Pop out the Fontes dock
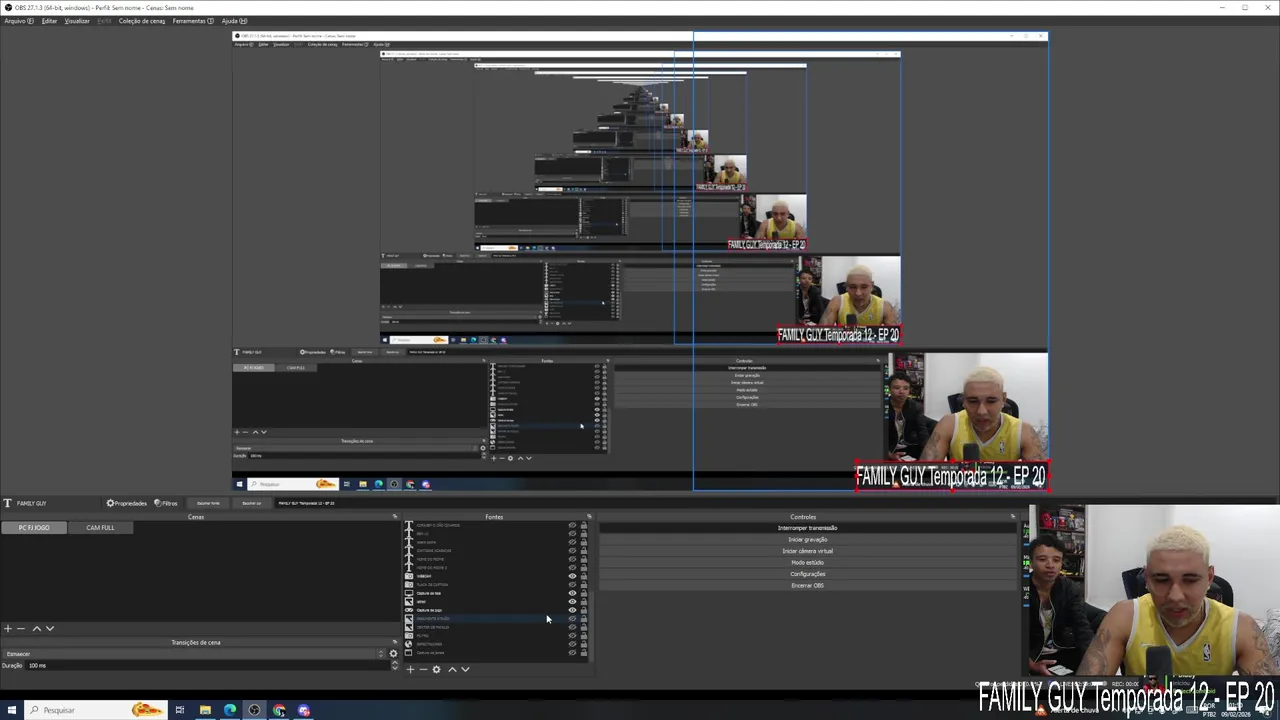Image resolution: width=1280 pixels, height=720 pixels. (x=589, y=517)
